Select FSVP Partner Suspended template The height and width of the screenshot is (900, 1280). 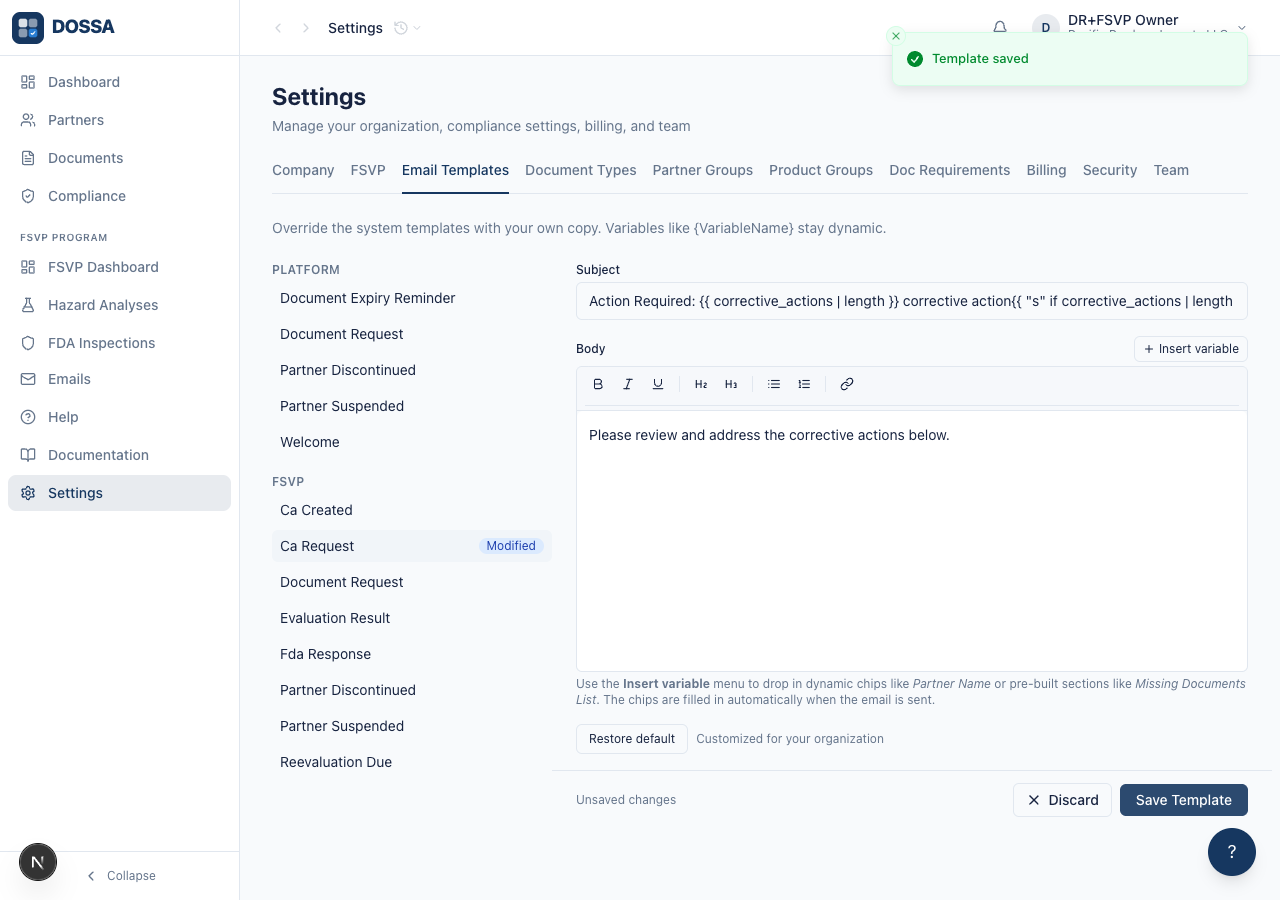[412, 726]
